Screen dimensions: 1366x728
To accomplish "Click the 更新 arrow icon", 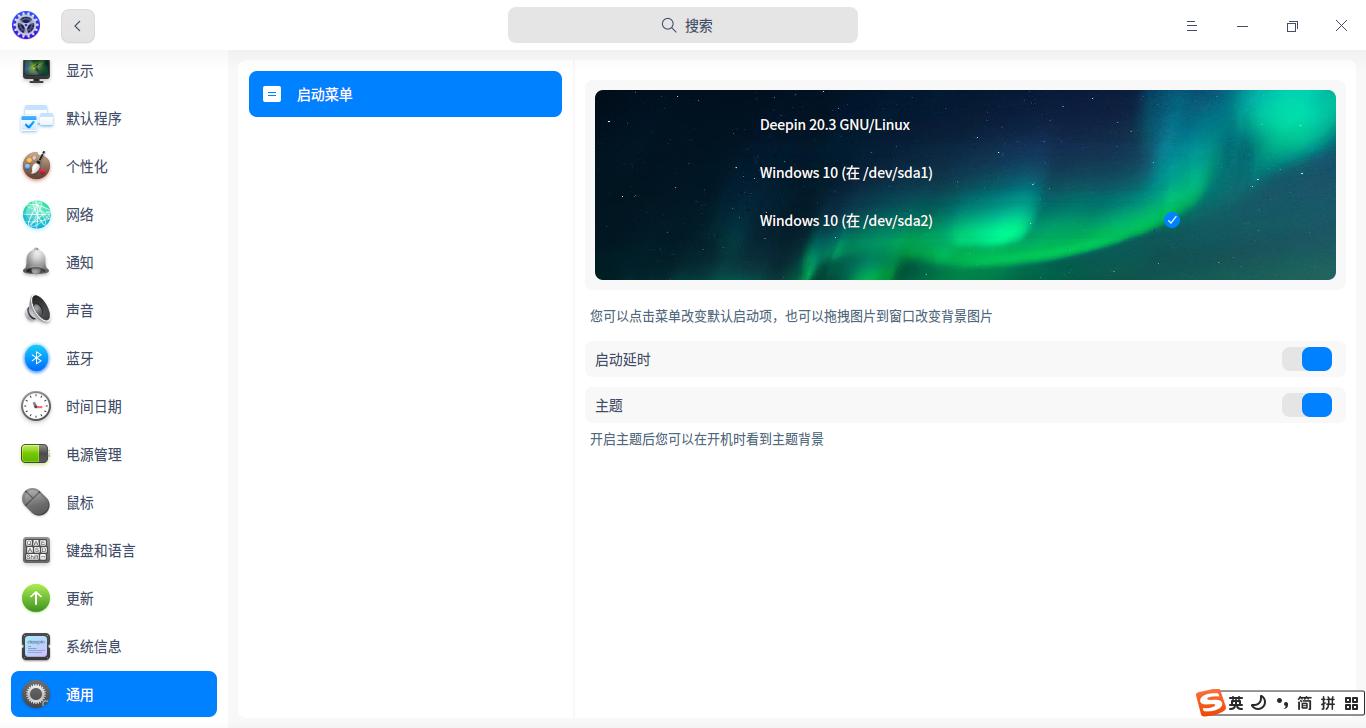I will [x=36, y=598].
